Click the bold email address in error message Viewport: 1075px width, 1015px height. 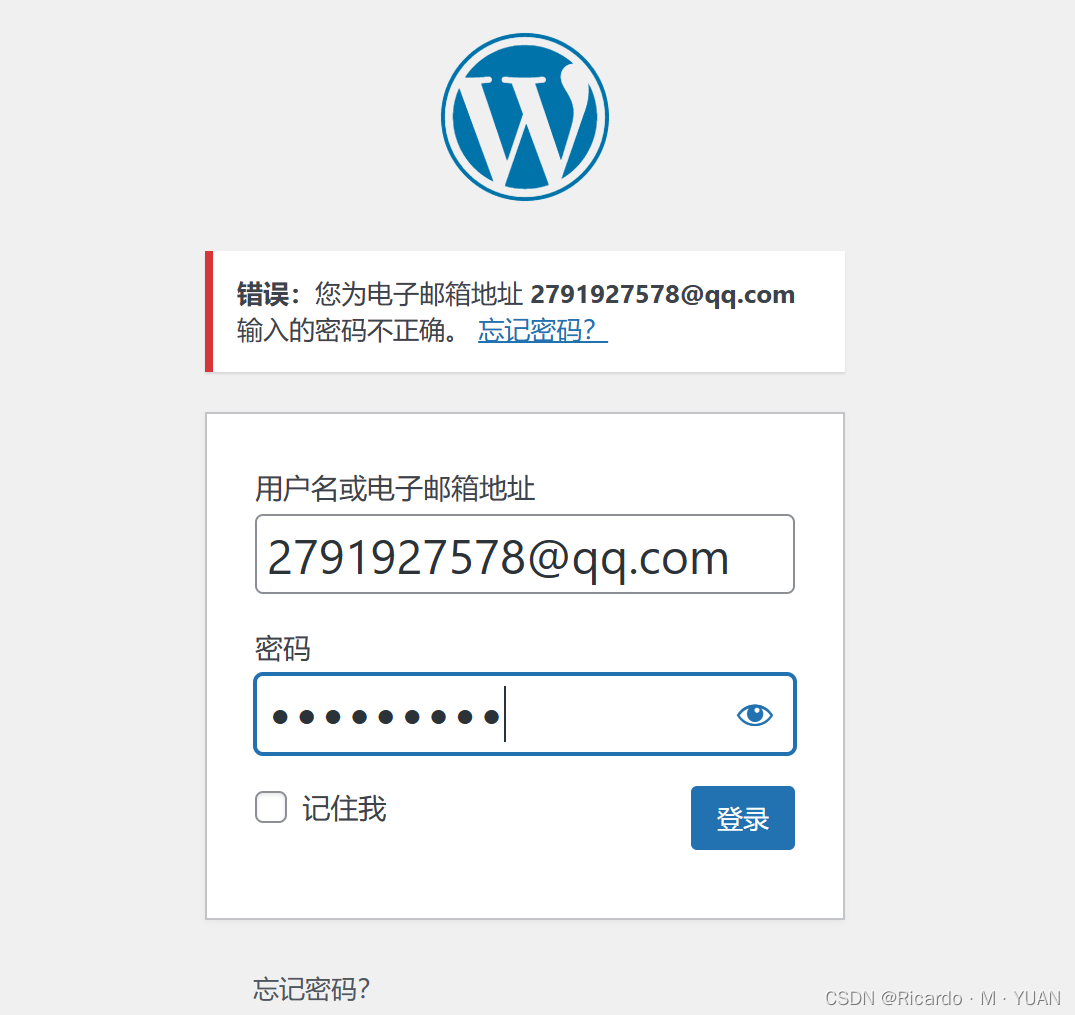click(663, 294)
